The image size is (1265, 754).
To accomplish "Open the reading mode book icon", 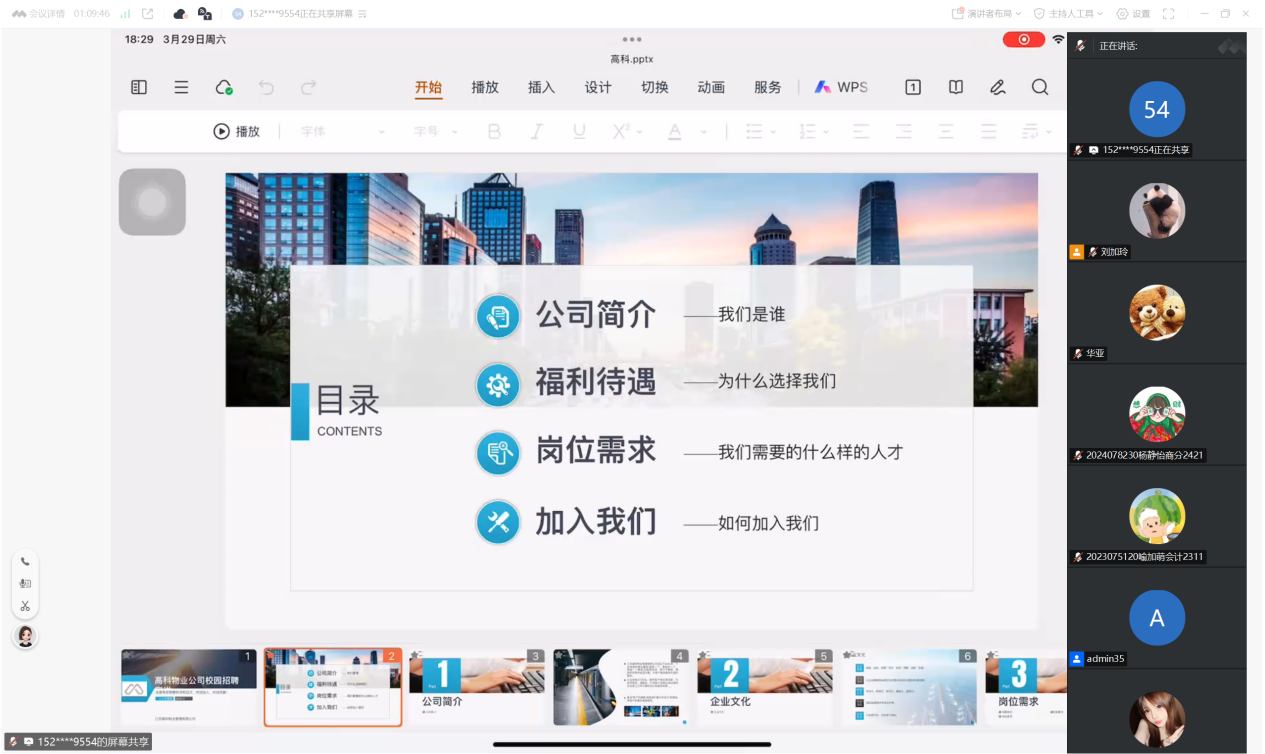I will coord(955,88).
